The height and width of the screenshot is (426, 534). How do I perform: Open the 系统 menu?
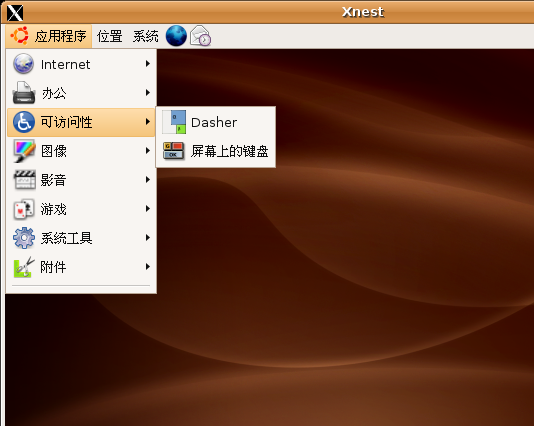click(x=146, y=36)
